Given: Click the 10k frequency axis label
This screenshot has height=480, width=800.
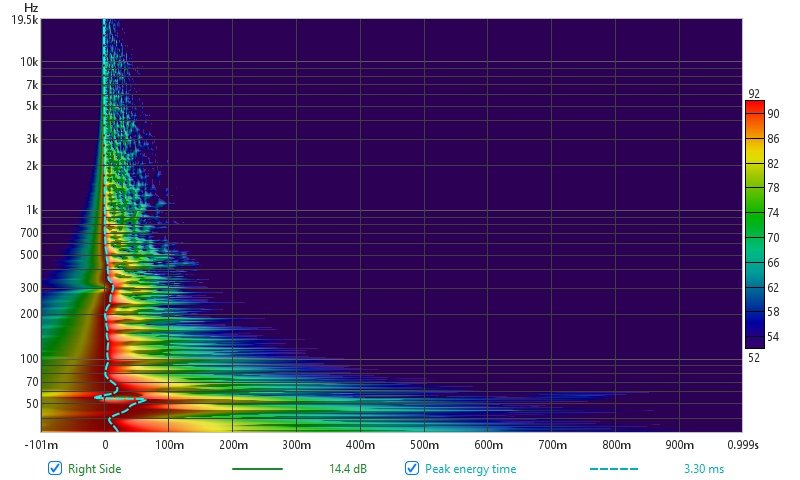Looking at the screenshot, I should pyautogui.click(x=29, y=62).
